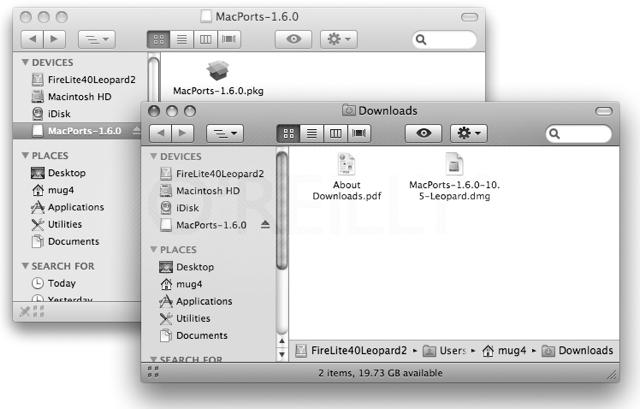Image resolution: width=640 pixels, height=409 pixels.
Task: Collapse DEVICES section in Downloads sidebar
Action: pos(153,157)
